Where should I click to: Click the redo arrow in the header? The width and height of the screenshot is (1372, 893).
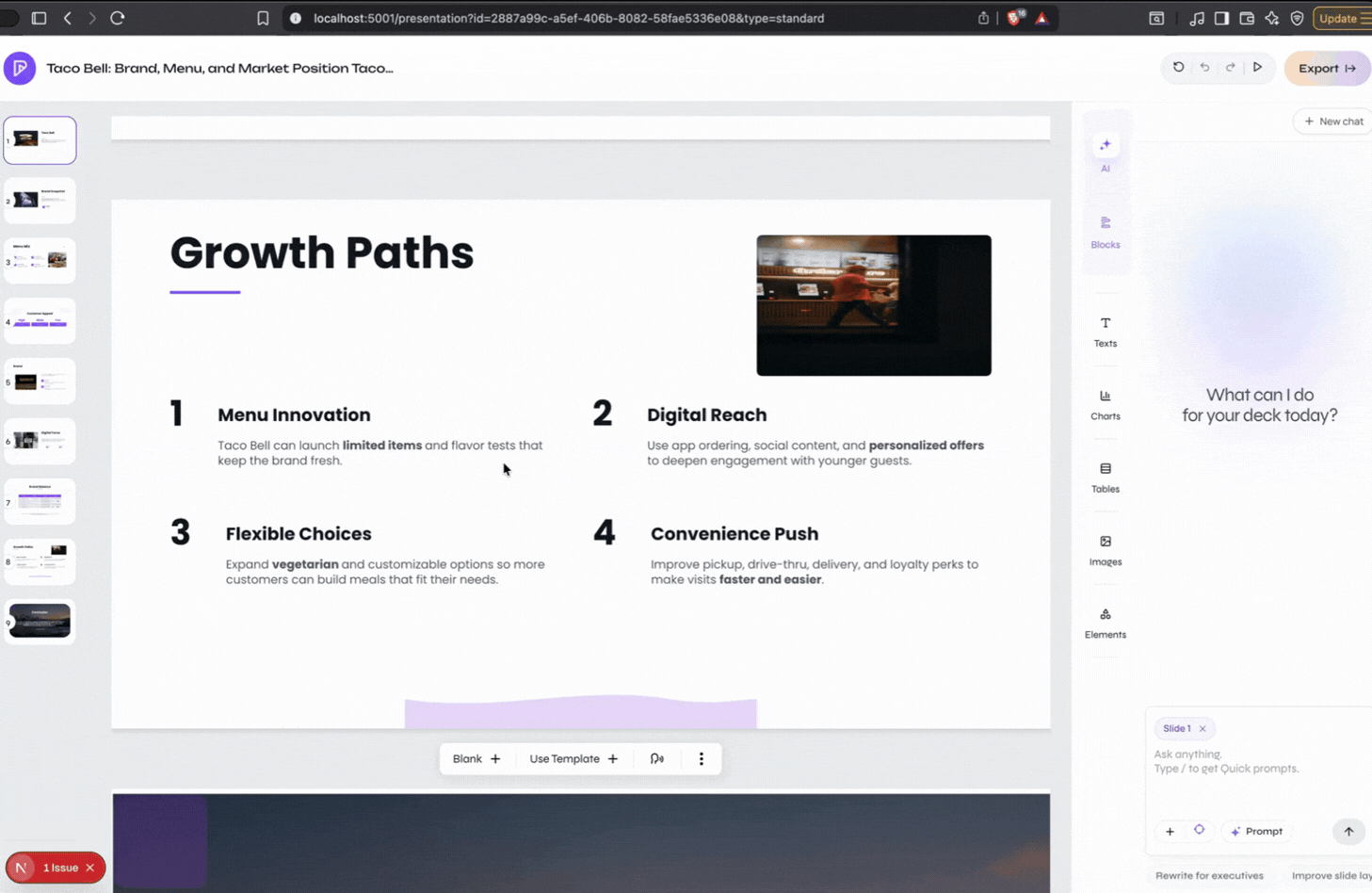1231,68
